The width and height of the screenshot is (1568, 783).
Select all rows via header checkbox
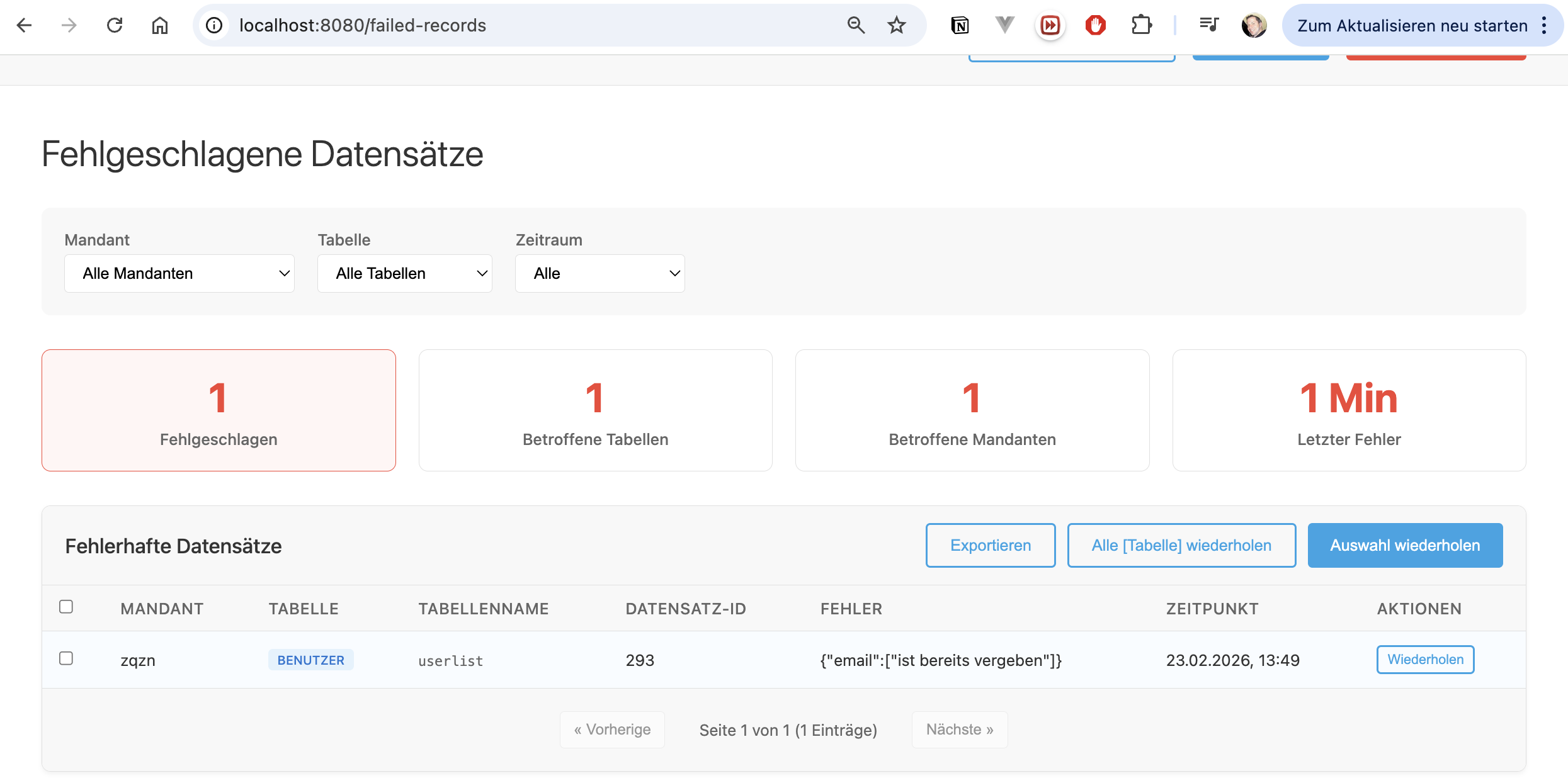click(66, 607)
